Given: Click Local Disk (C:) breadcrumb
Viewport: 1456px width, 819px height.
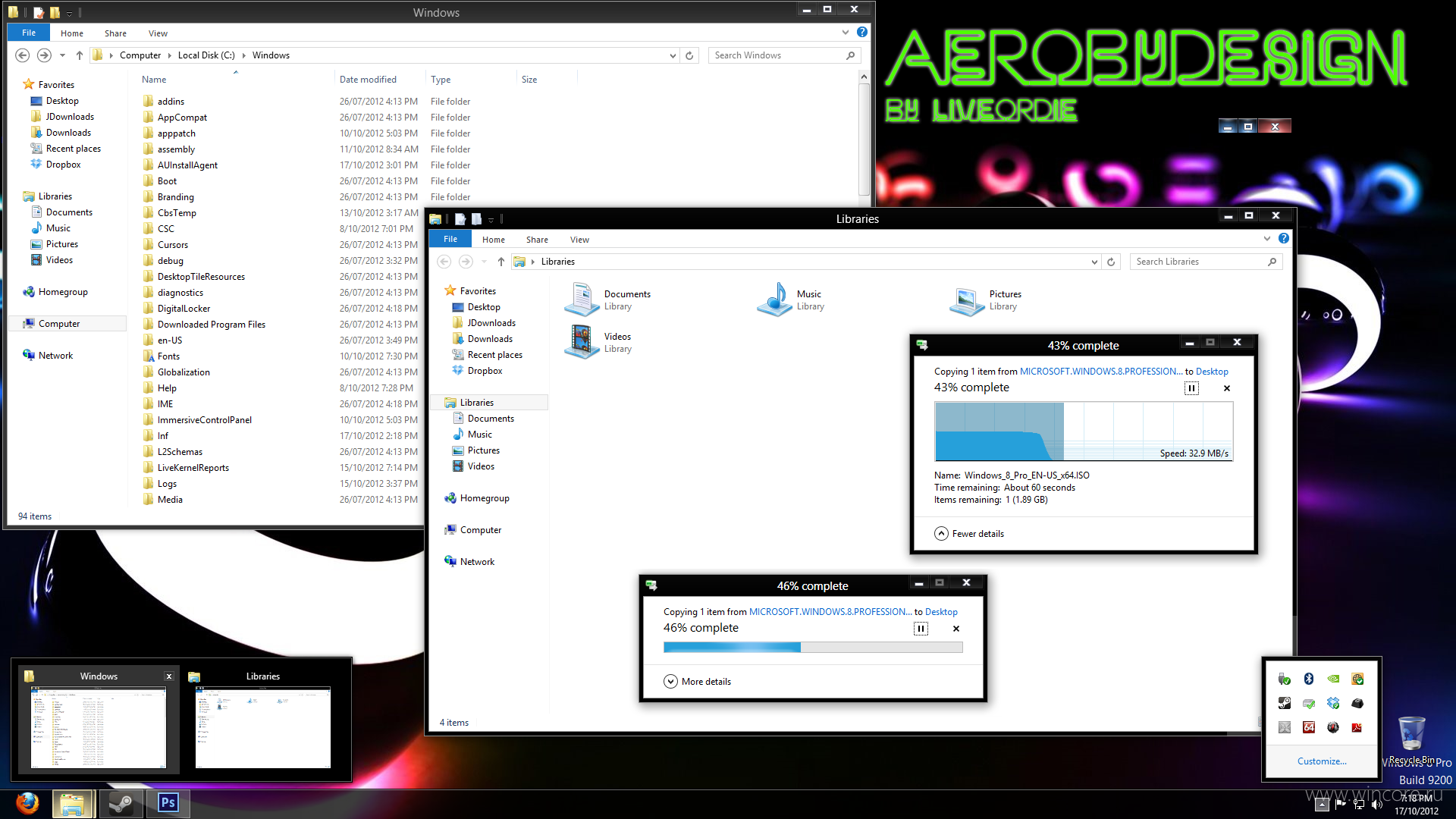Looking at the screenshot, I should click(206, 55).
